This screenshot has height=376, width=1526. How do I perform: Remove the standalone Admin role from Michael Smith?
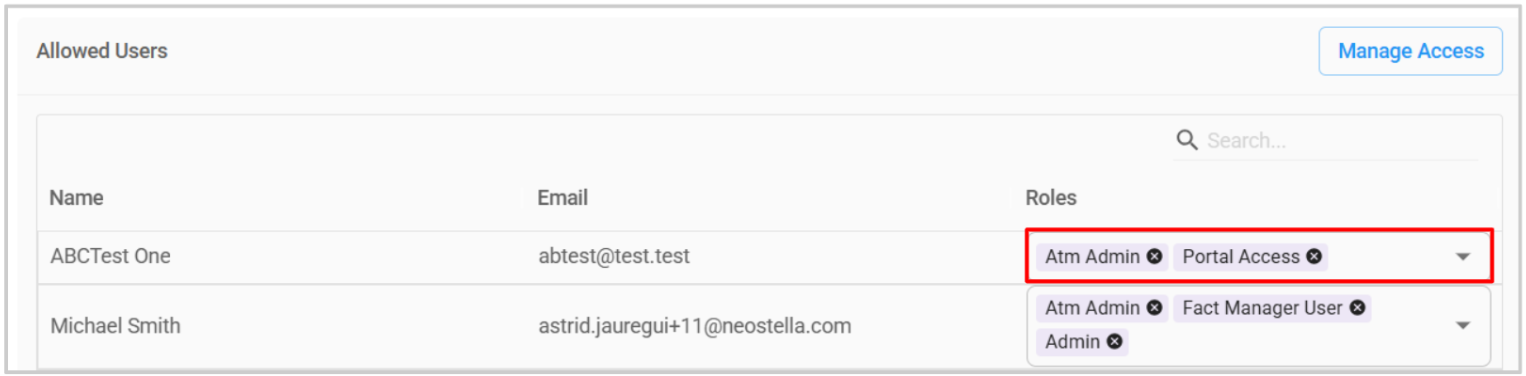pyautogui.click(x=1114, y=342)
